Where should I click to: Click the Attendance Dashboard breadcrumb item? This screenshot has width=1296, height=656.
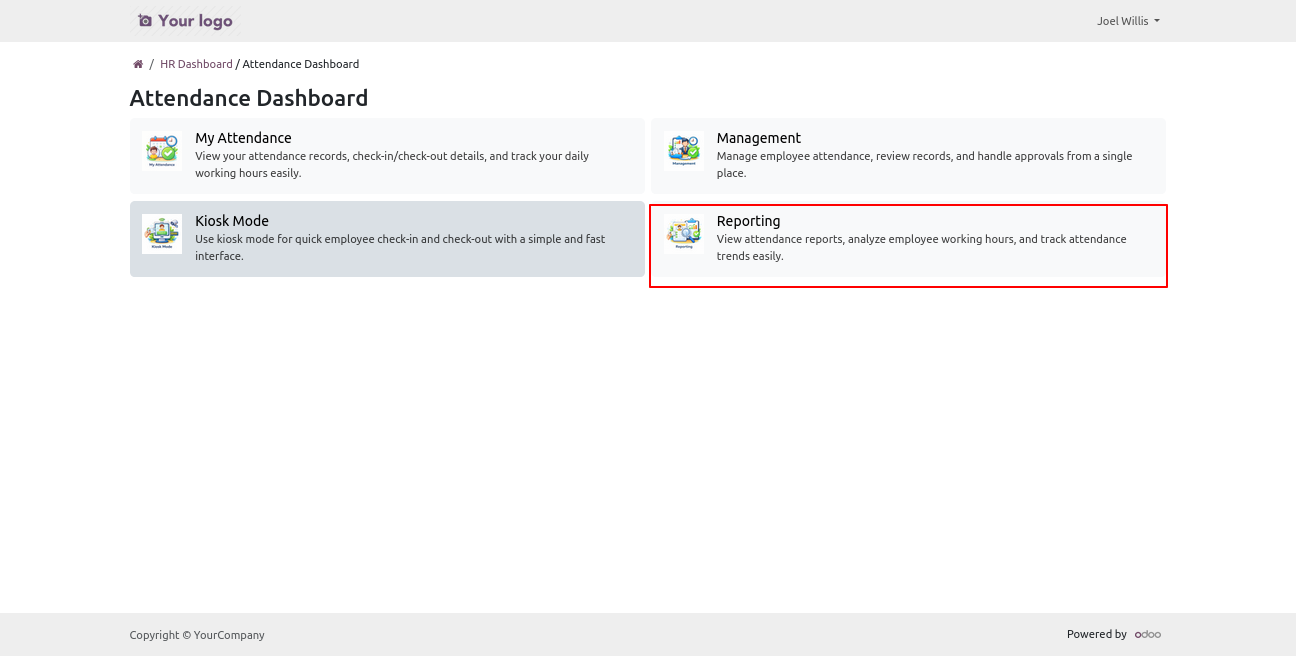tap(300, 64)
